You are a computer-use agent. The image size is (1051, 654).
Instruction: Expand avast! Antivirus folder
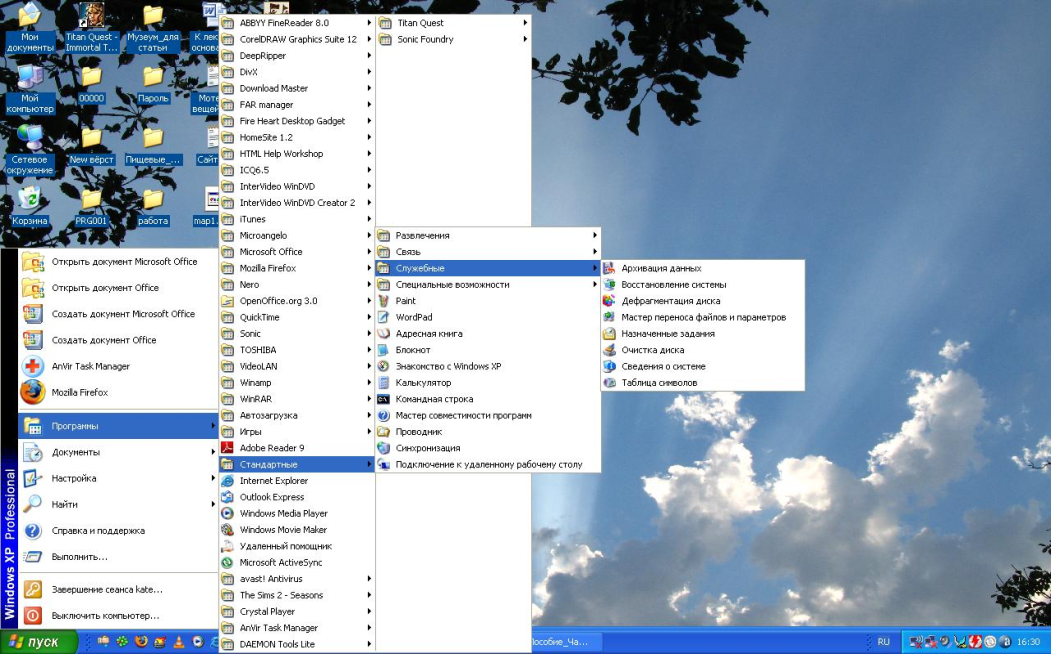[297, 579]
